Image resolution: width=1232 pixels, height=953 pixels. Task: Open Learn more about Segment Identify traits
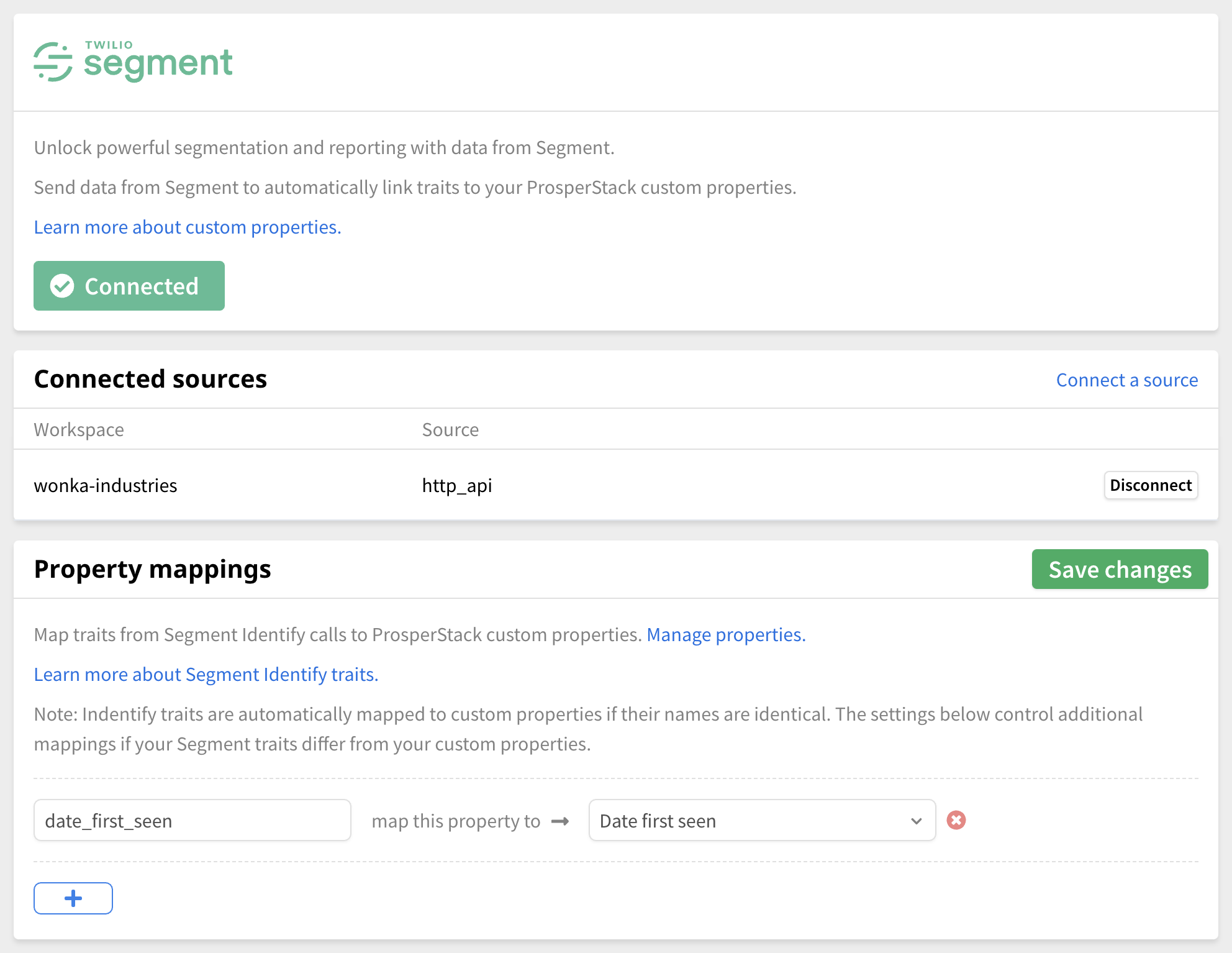[x=206, y=675]
